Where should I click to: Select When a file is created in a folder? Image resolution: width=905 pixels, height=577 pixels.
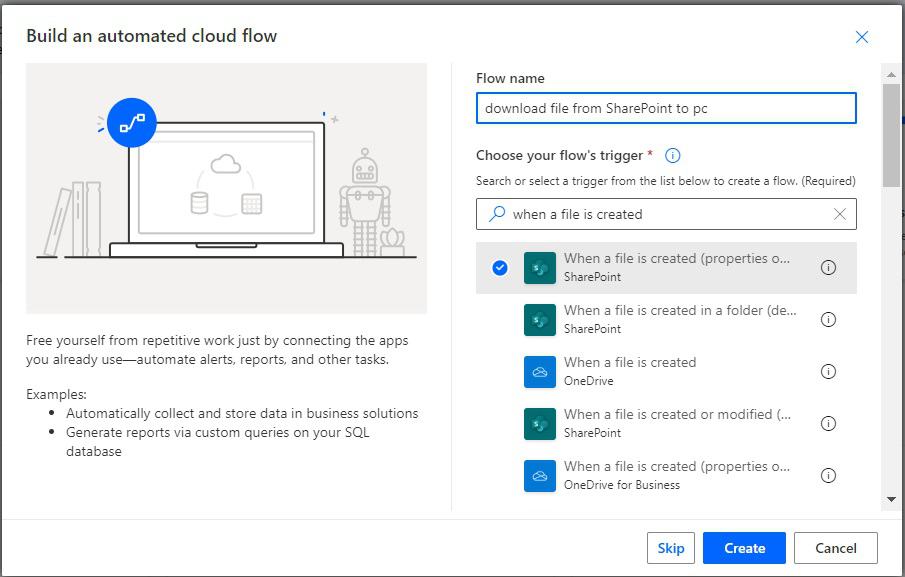click(666, 320)
